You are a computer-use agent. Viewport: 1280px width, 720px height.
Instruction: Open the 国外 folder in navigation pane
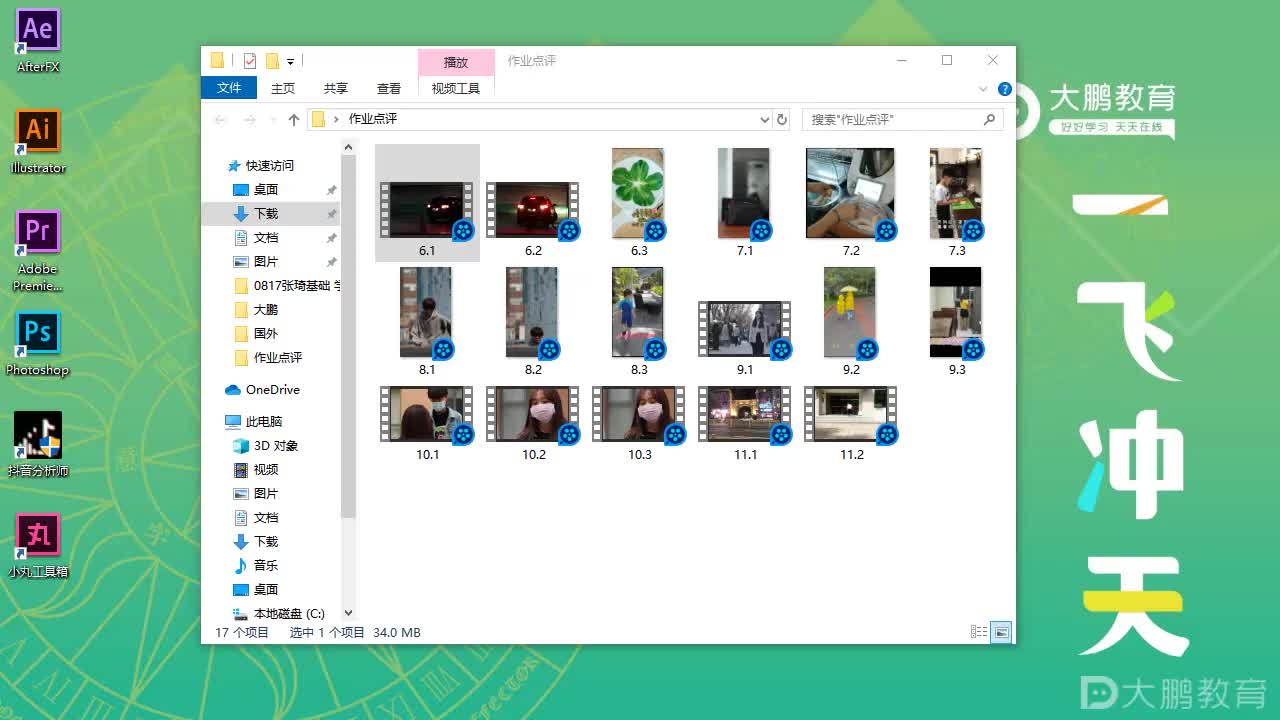coord(266,334)
